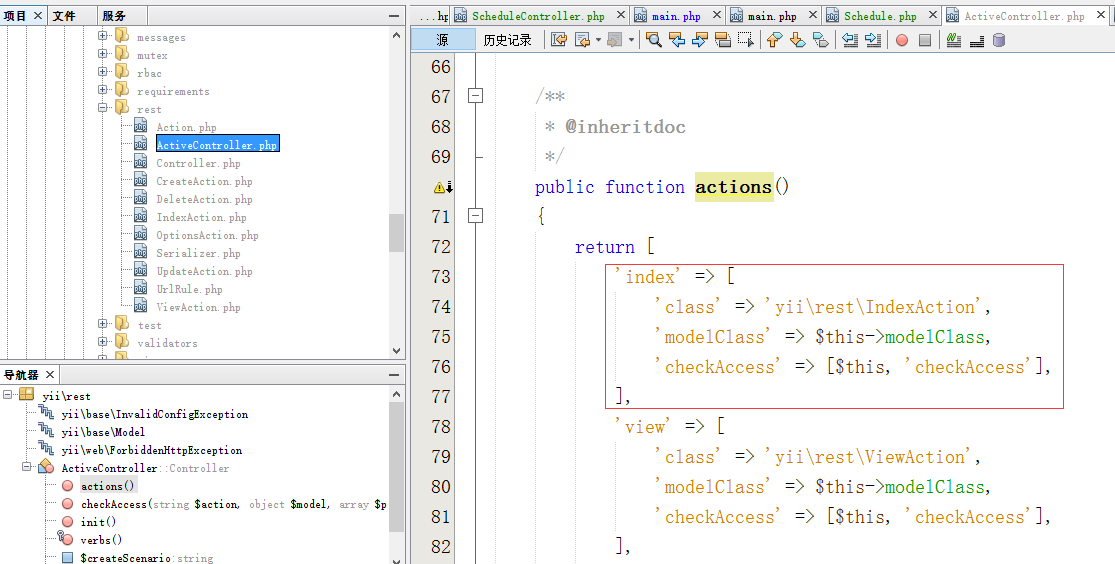Open the 历史记录 (History) view
Screen dimensions: 1115x564
click(x=507, y=40)
